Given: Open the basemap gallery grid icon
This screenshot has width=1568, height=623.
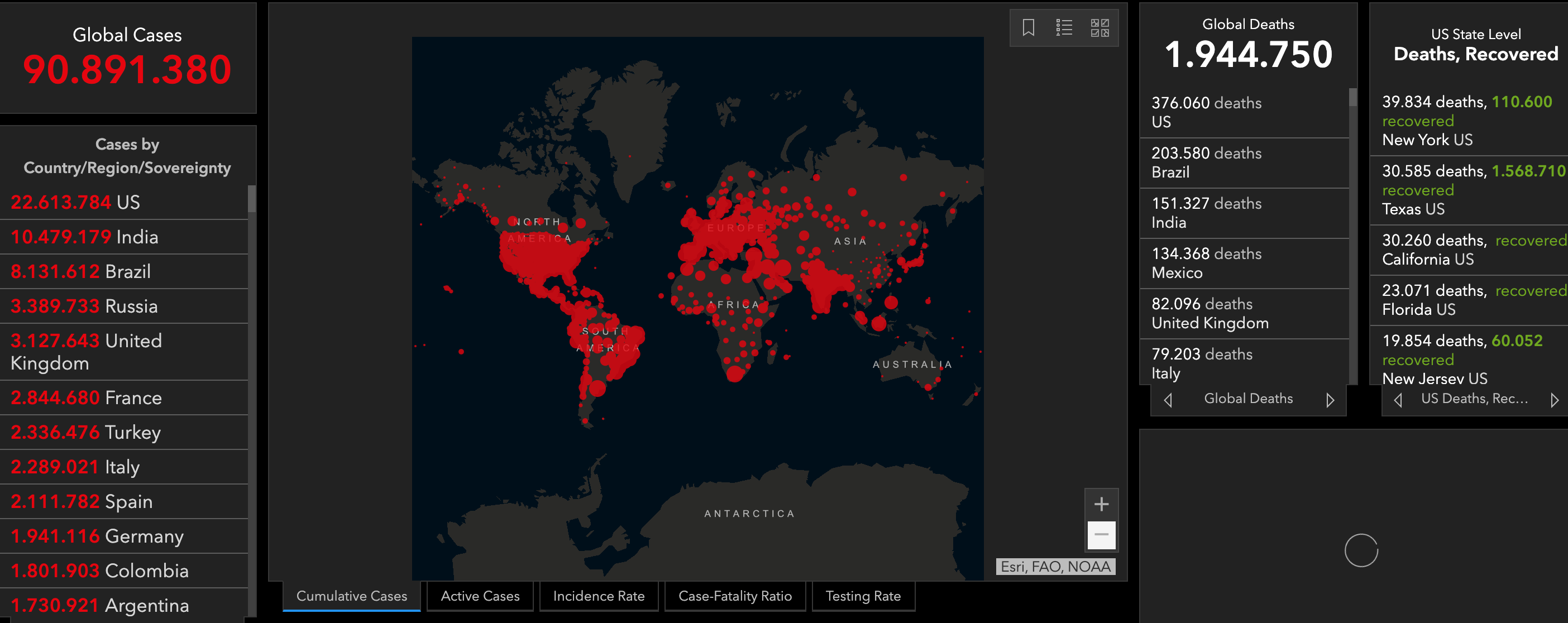Looking at the screenshot, I should point(1099,28).
